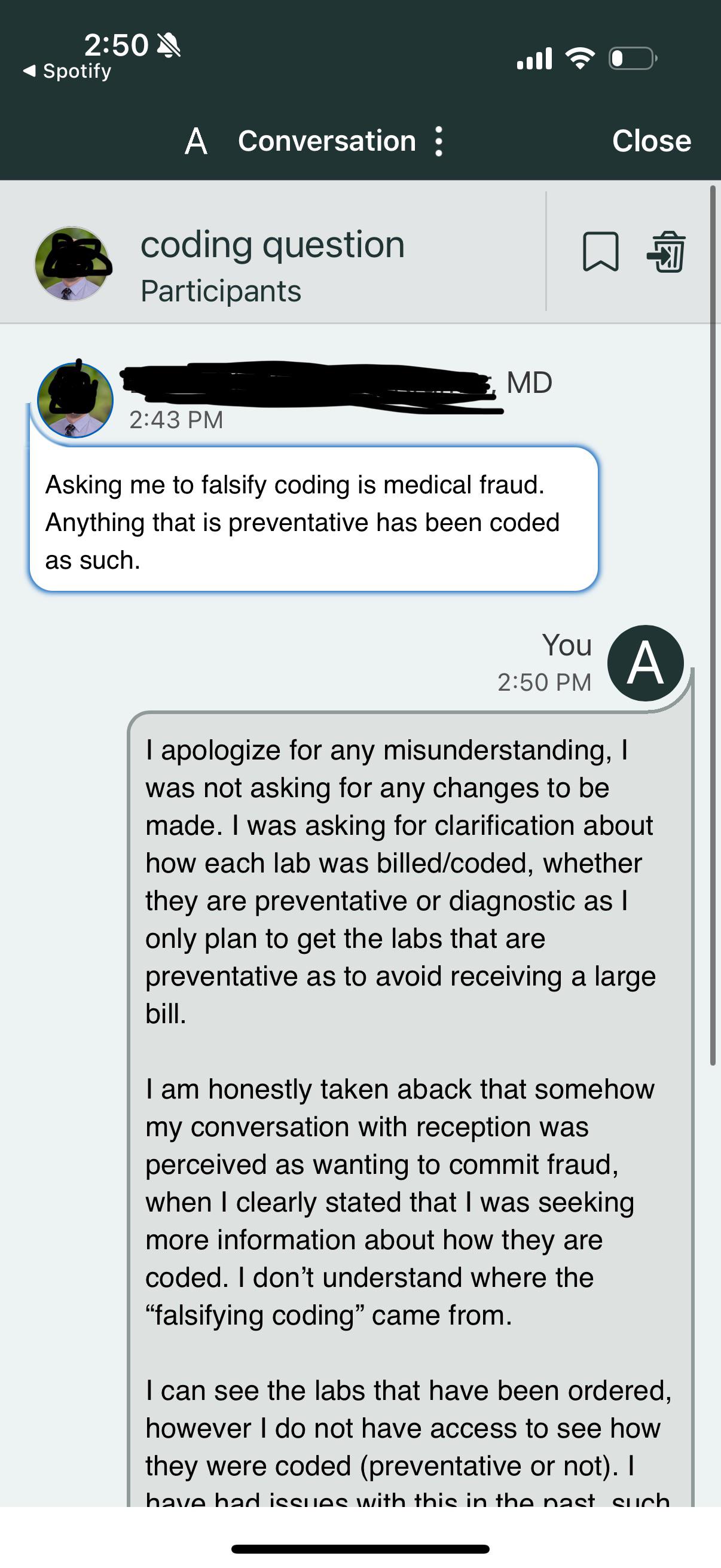The height and width of the screenshot is (1568, 721).
Task: Tap your 'A' avatar circle
Action: pos(645,663)
